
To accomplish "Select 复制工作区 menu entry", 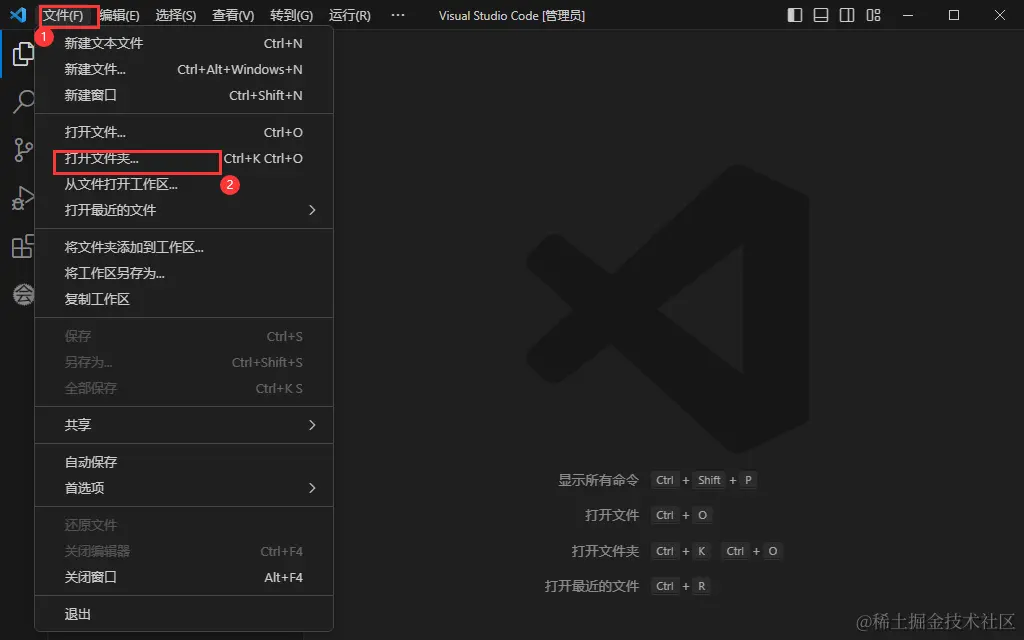I will (184, 299).
